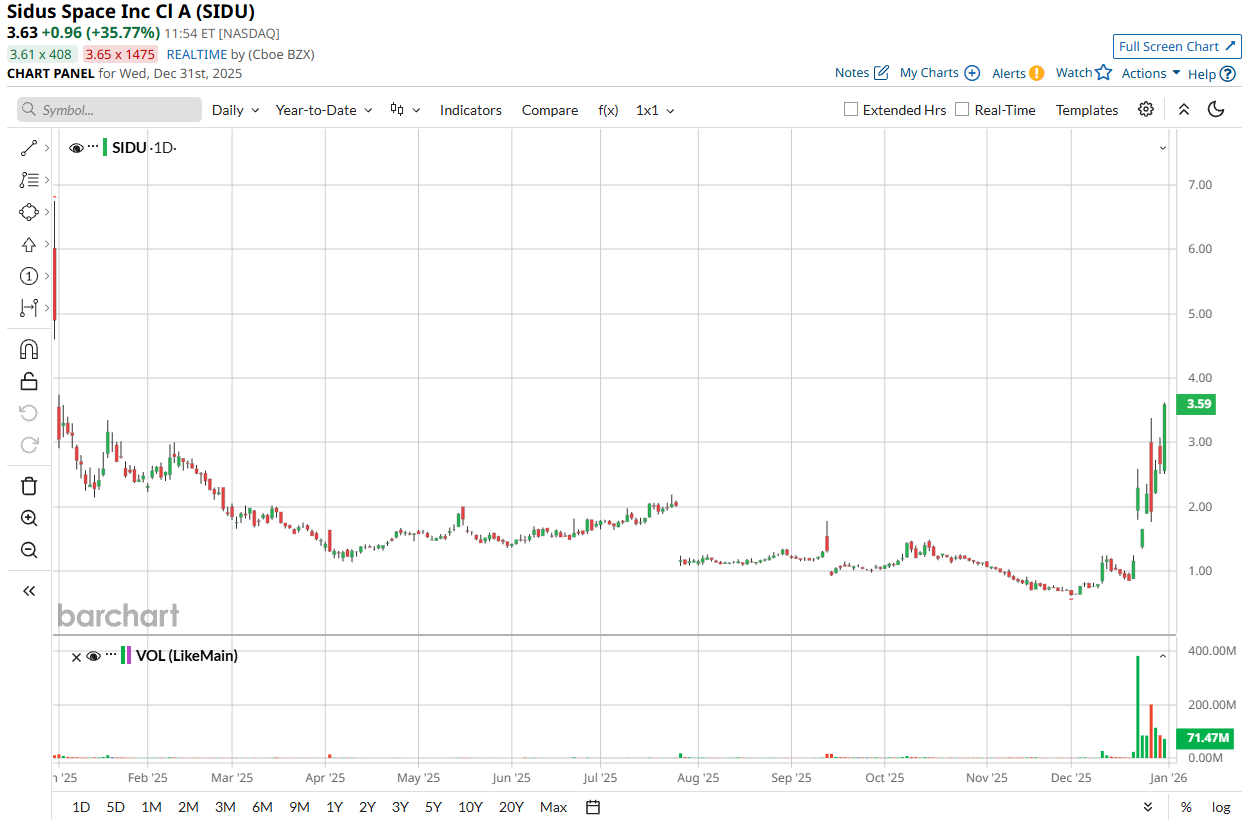Click the REALTIME link
Screen dimensions: 1248x820
point(197,54)
